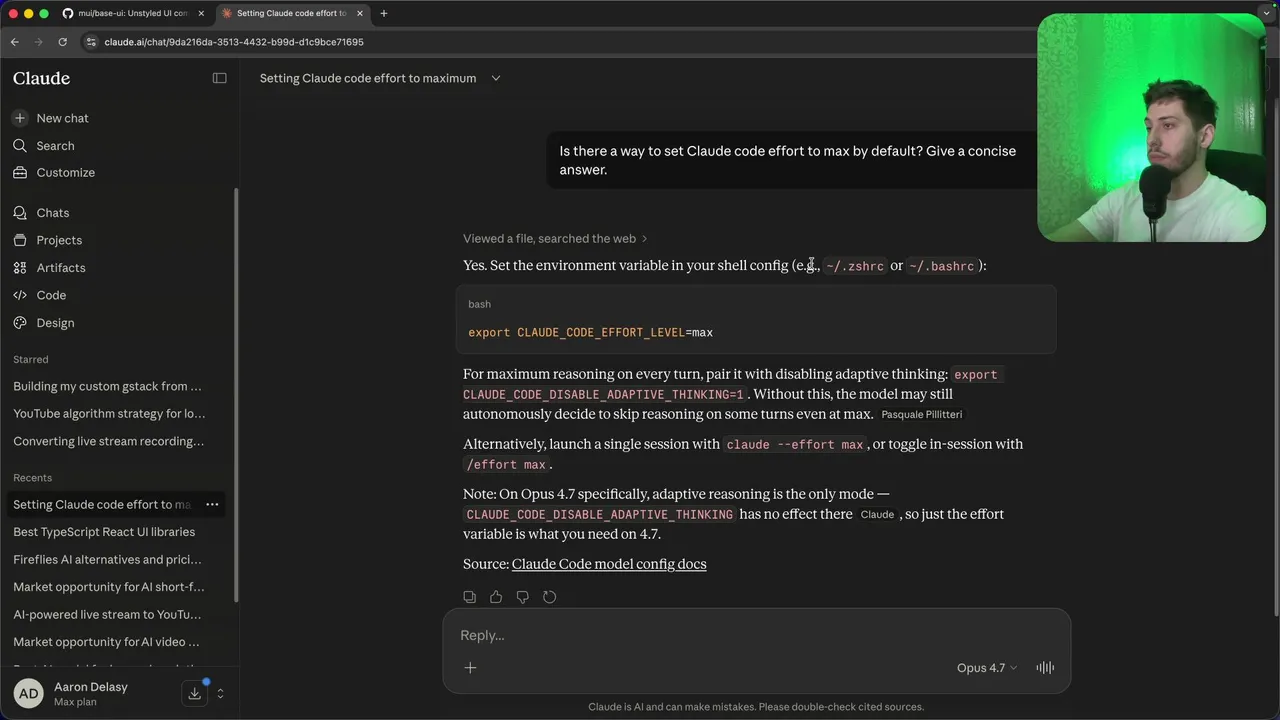Viewport: 1280px width, 720px height.
Task: Click the Reply input field
Action: click(x=756, y=635)
